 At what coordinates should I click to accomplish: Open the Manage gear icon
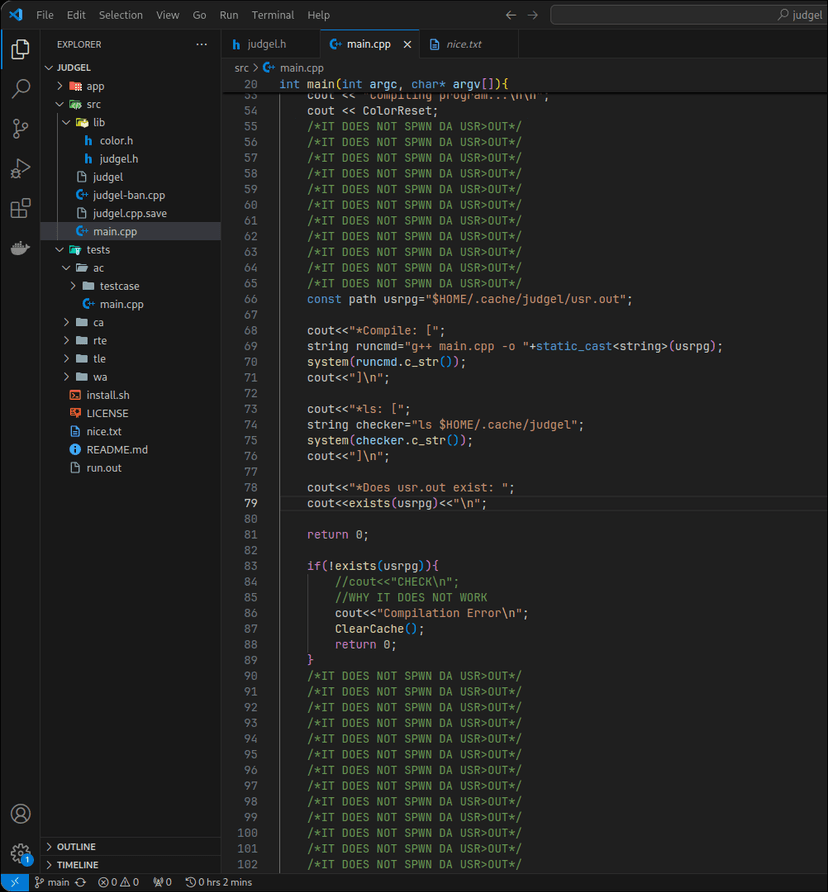20,853
